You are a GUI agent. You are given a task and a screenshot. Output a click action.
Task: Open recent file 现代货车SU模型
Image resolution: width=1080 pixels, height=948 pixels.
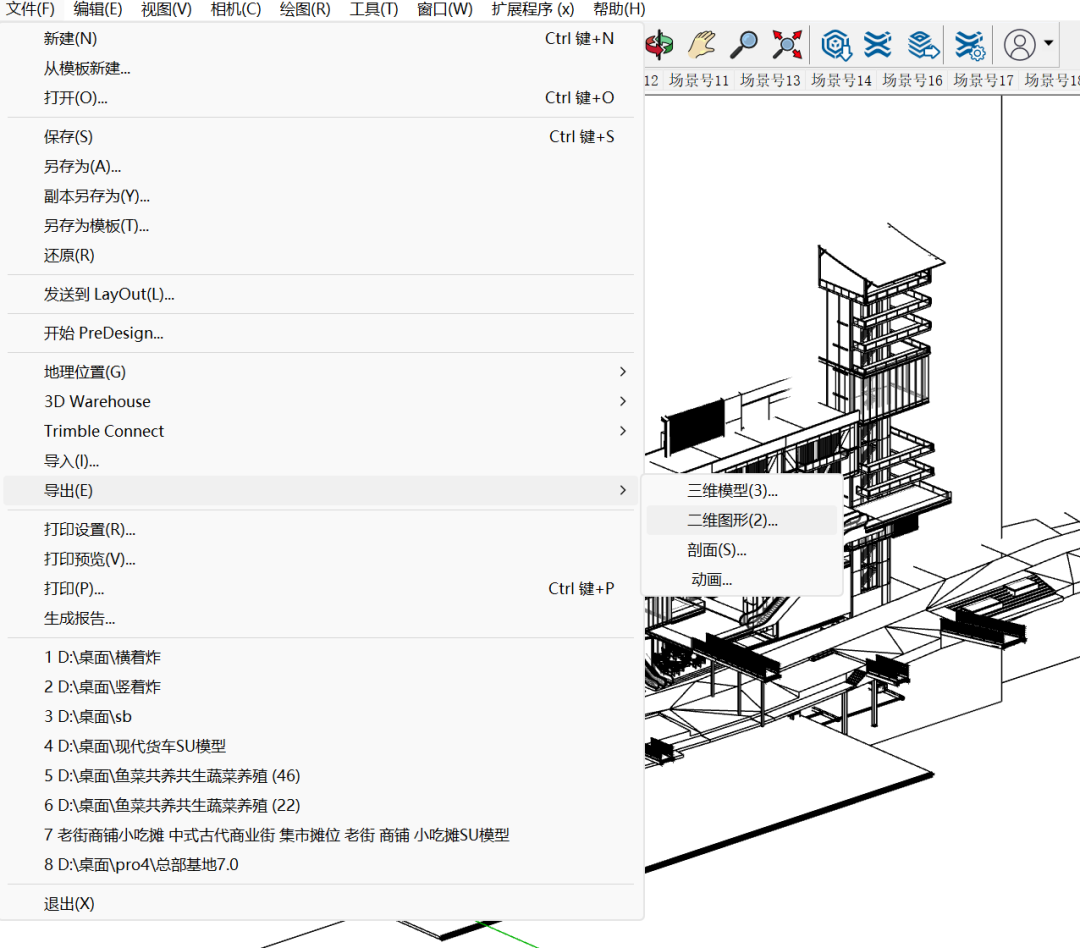click(320, 747)
